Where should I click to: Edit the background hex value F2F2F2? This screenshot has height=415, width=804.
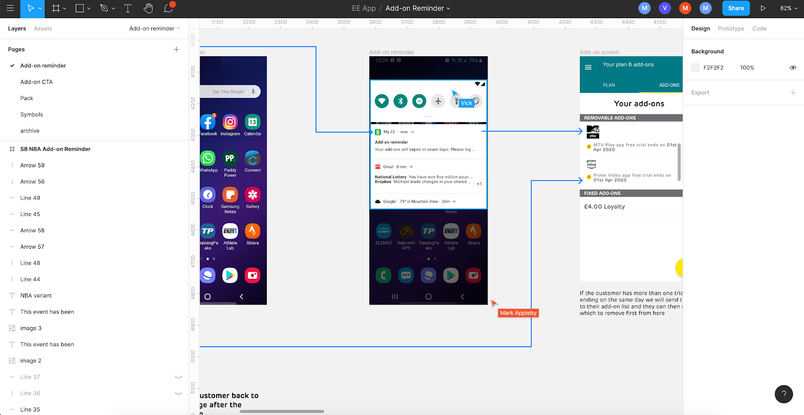tap(713, 68)
